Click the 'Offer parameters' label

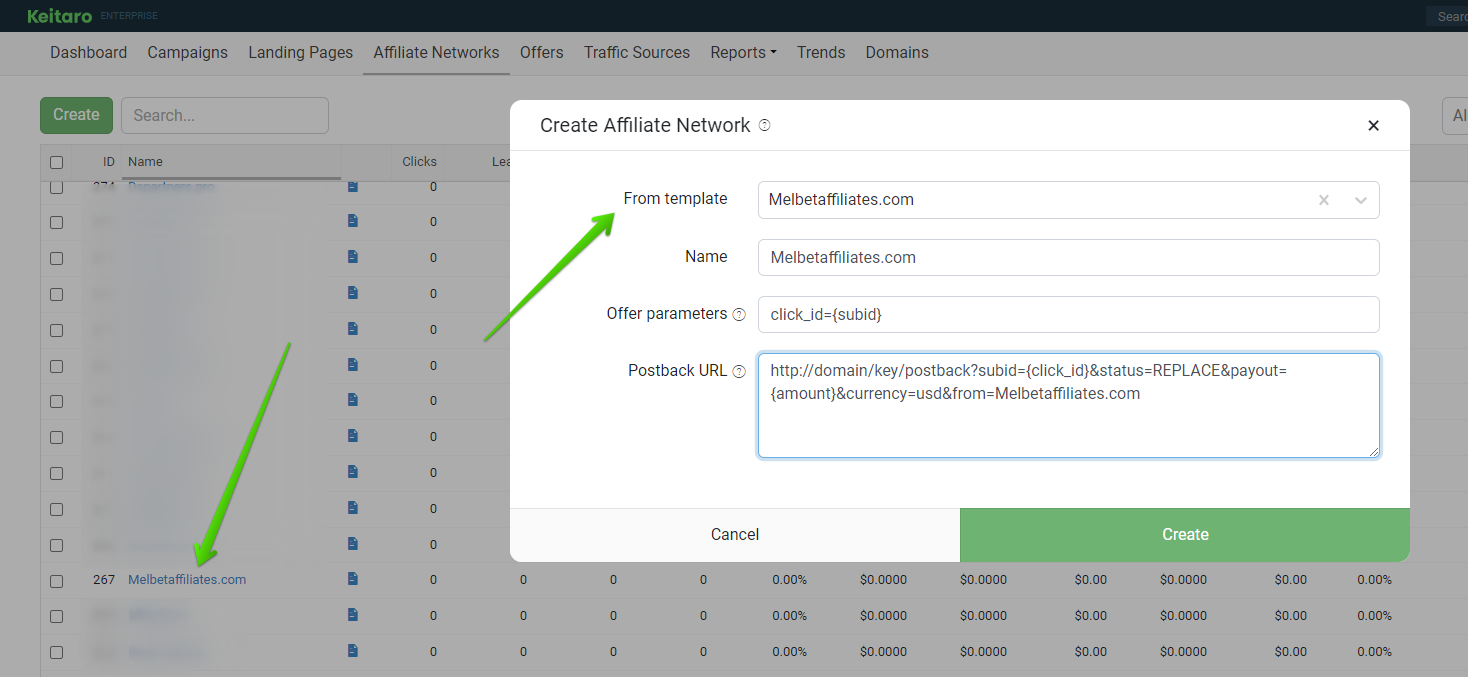click(667, 314)
